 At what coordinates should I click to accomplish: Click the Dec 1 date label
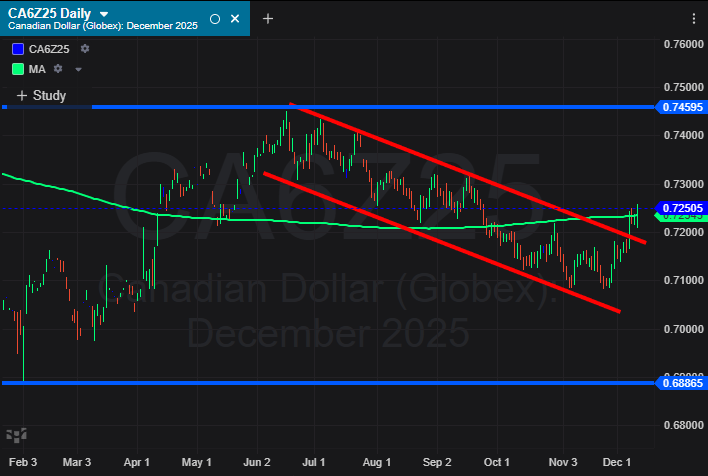coord(617,462)
